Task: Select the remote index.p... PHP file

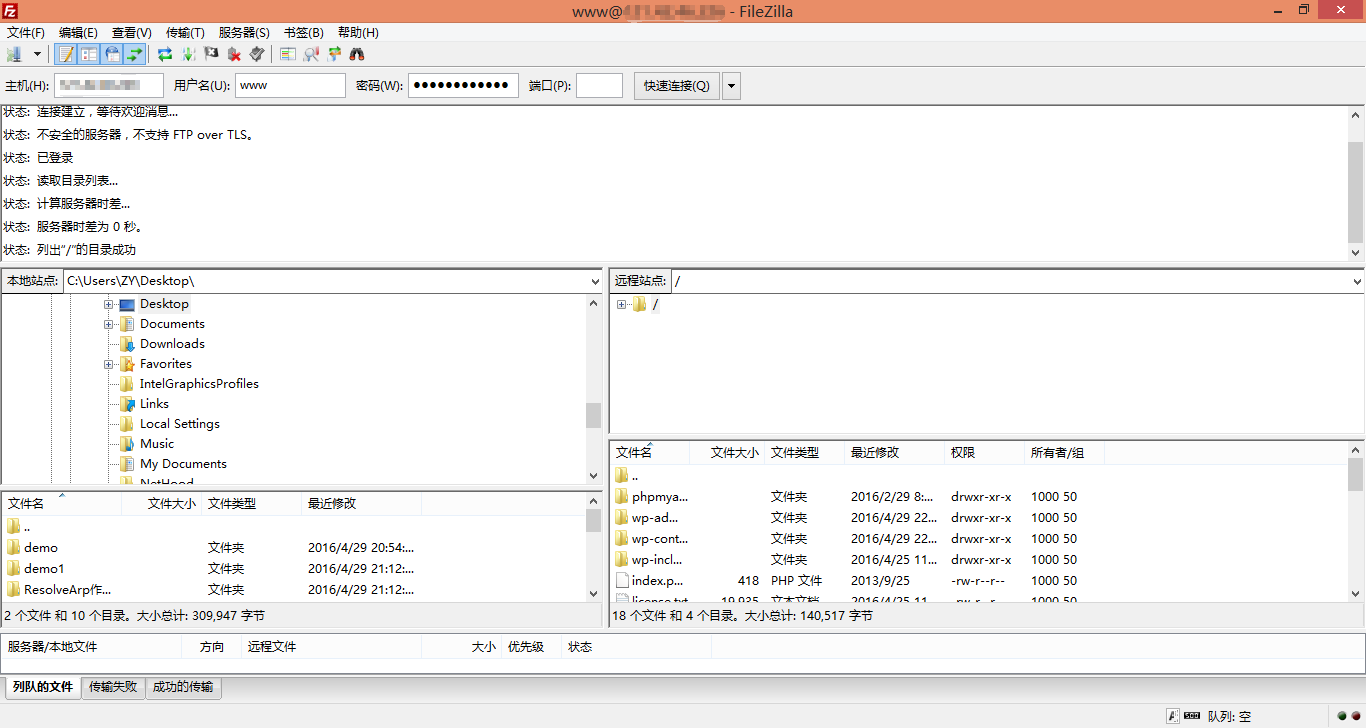Action: (x=978, y=581)
